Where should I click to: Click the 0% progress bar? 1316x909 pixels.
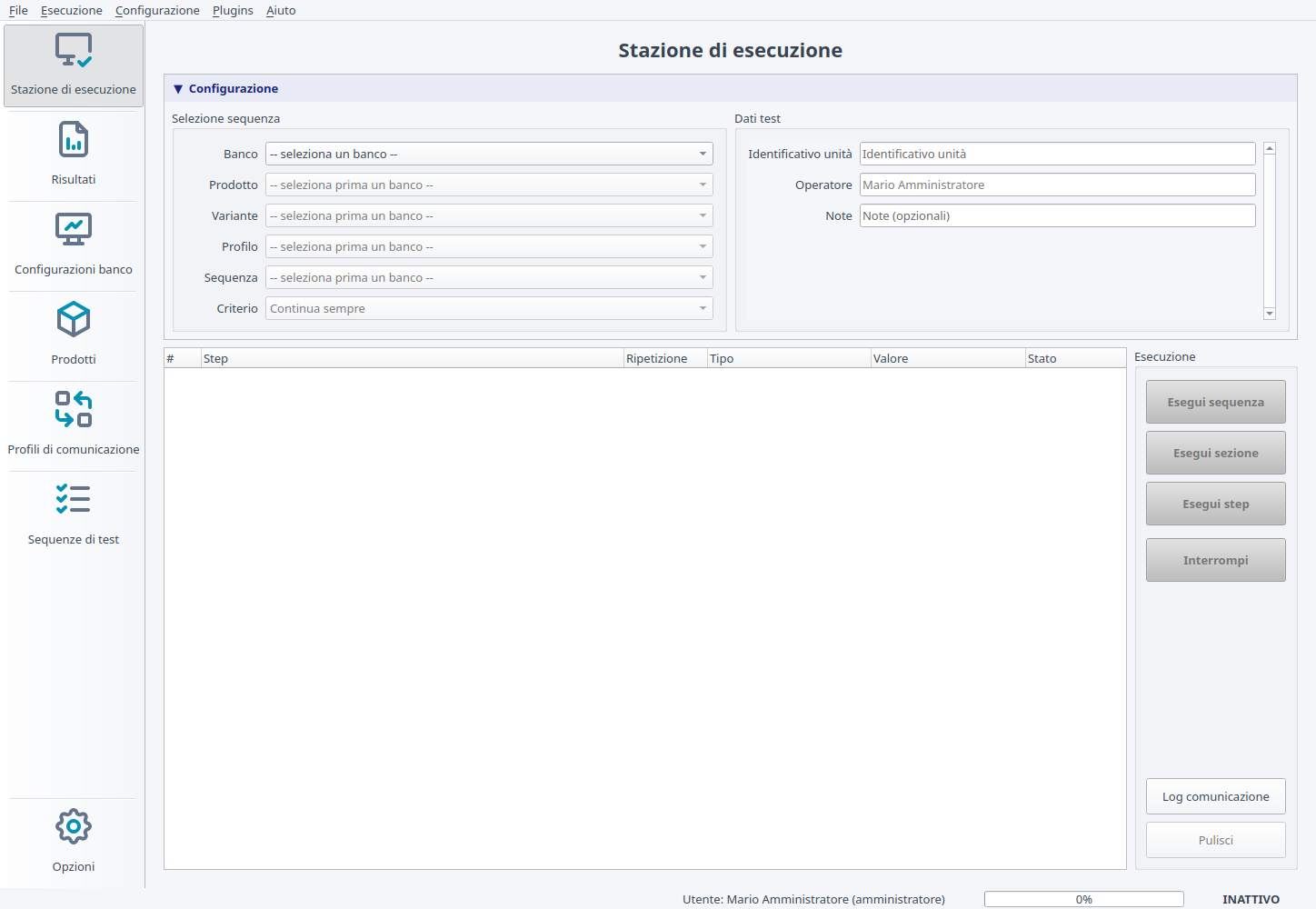(1084, 899)
